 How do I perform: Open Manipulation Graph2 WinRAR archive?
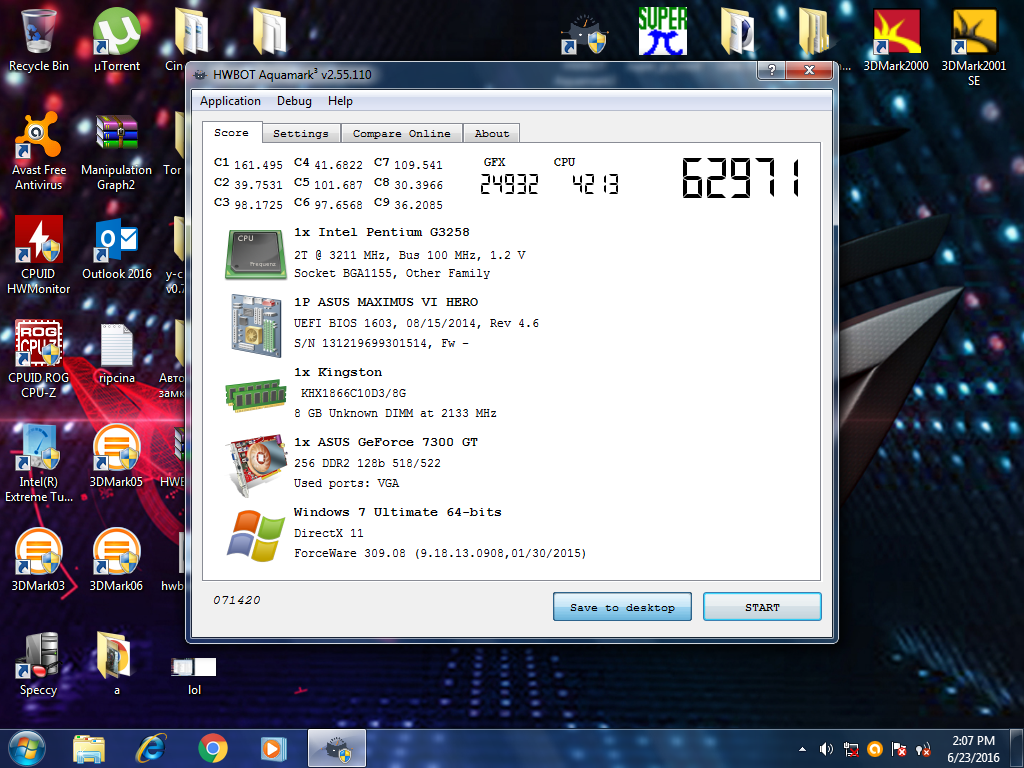[116, 152]
